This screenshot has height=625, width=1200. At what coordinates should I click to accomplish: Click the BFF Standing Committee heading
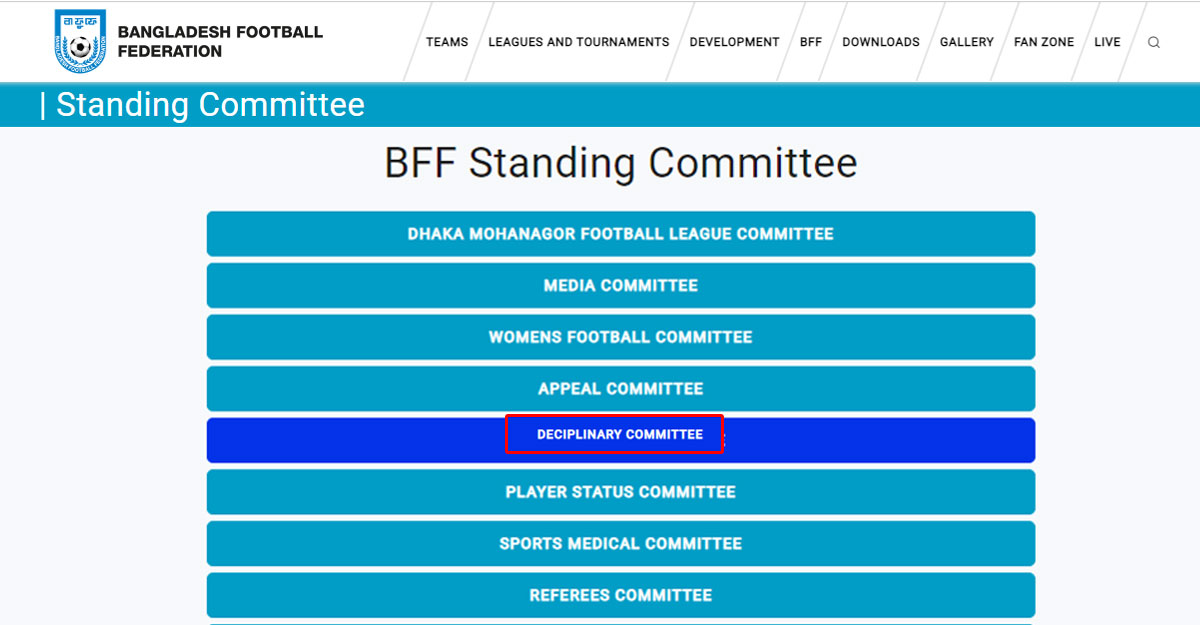tap(620, 163)
